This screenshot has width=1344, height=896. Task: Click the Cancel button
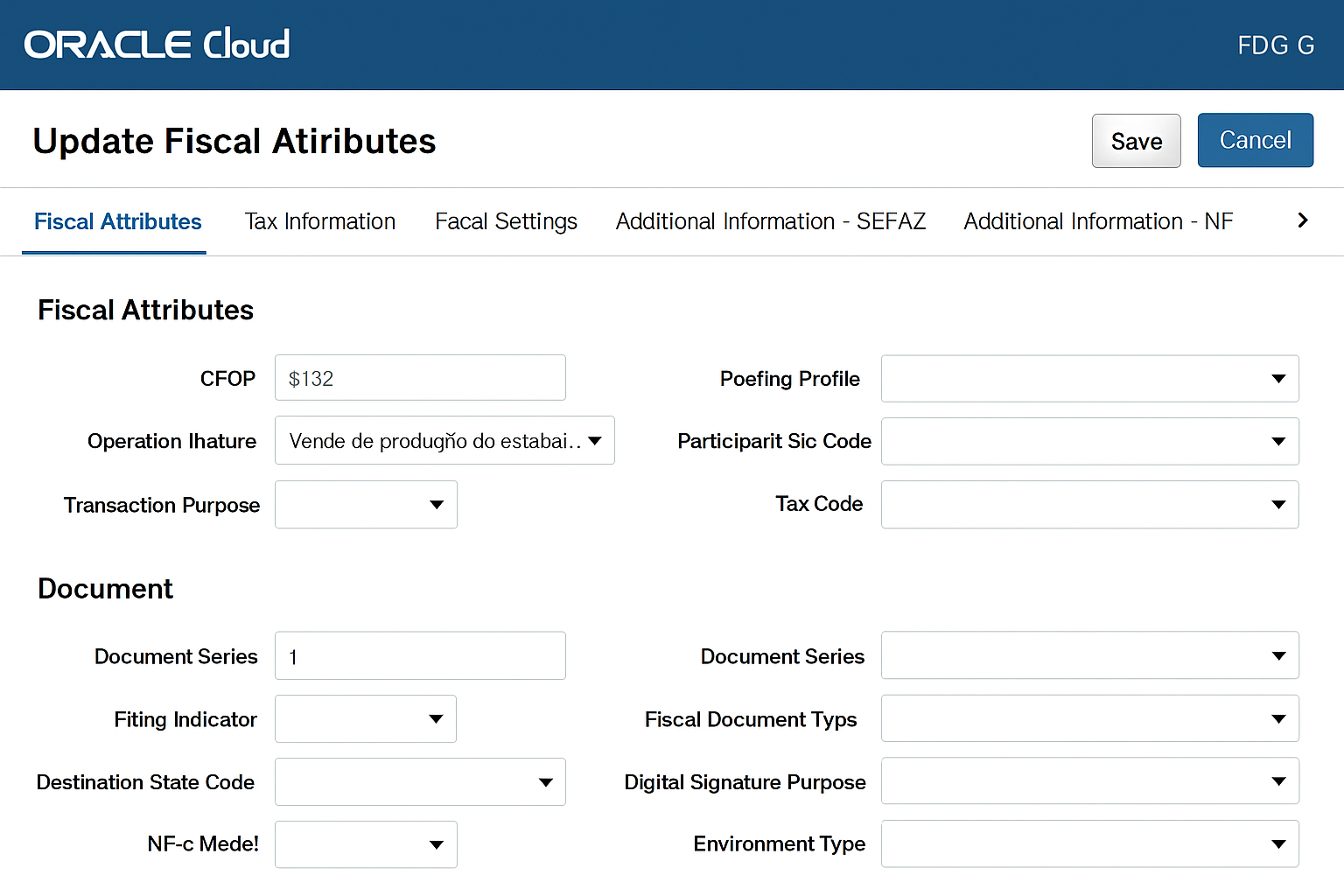point(1255,140)
